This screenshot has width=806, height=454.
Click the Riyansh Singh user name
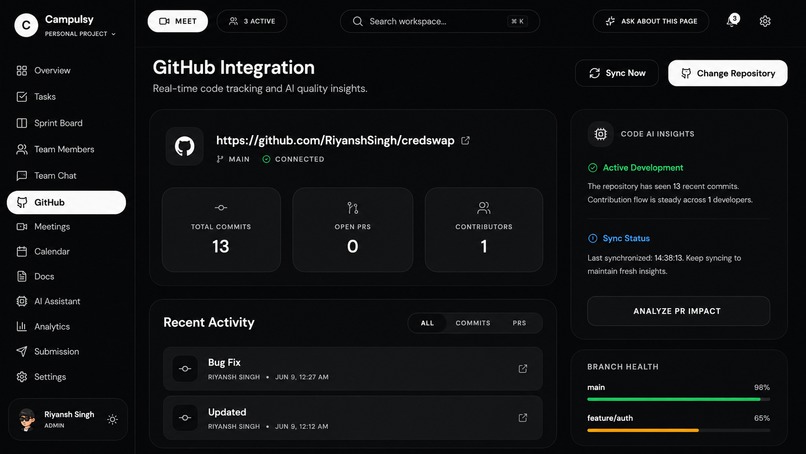tap(69, 414)
